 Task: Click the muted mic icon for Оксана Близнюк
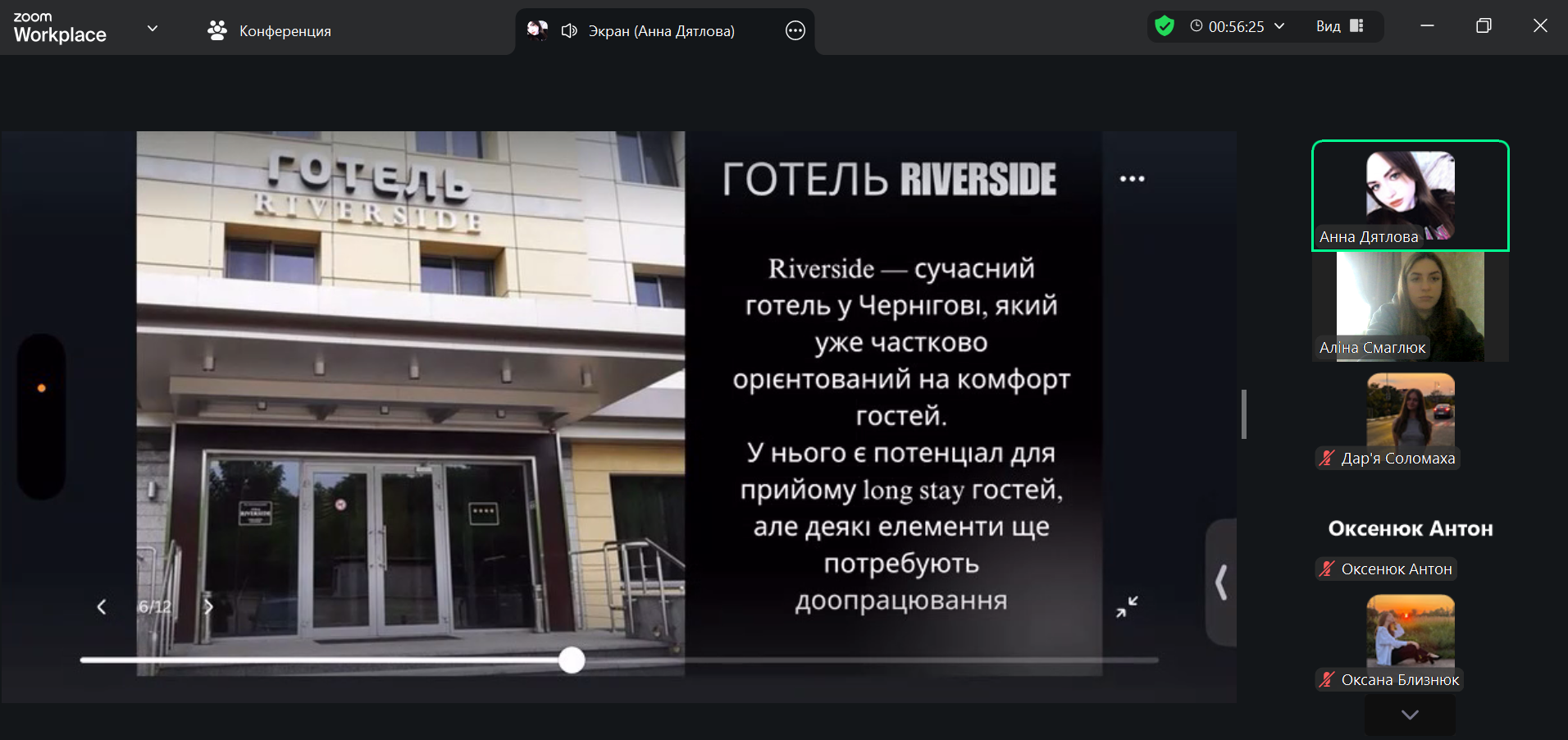coord(1327,680)
